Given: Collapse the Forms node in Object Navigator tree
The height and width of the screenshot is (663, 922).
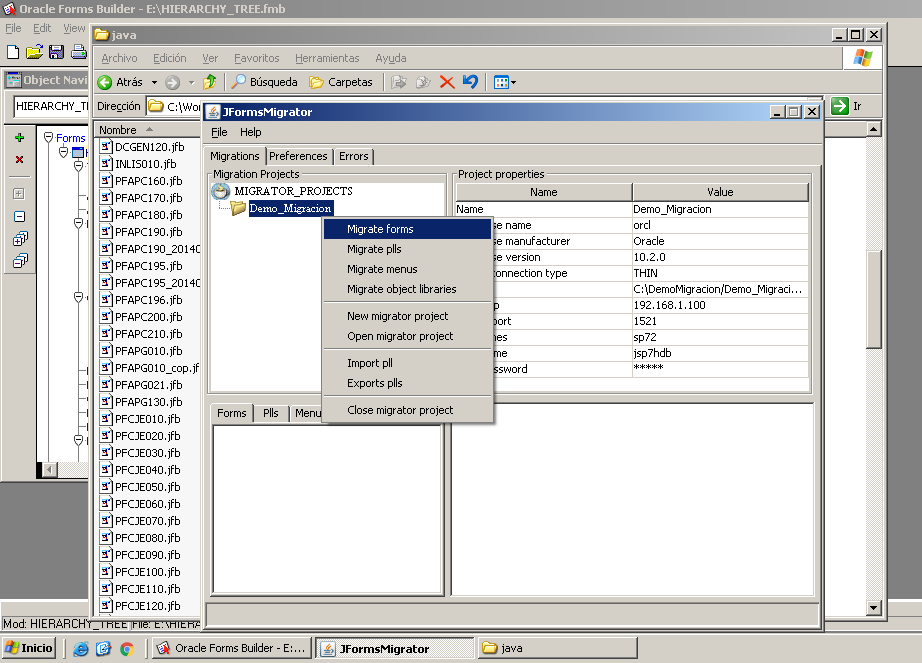Looking at the screenshot, I should pos(49,138).
